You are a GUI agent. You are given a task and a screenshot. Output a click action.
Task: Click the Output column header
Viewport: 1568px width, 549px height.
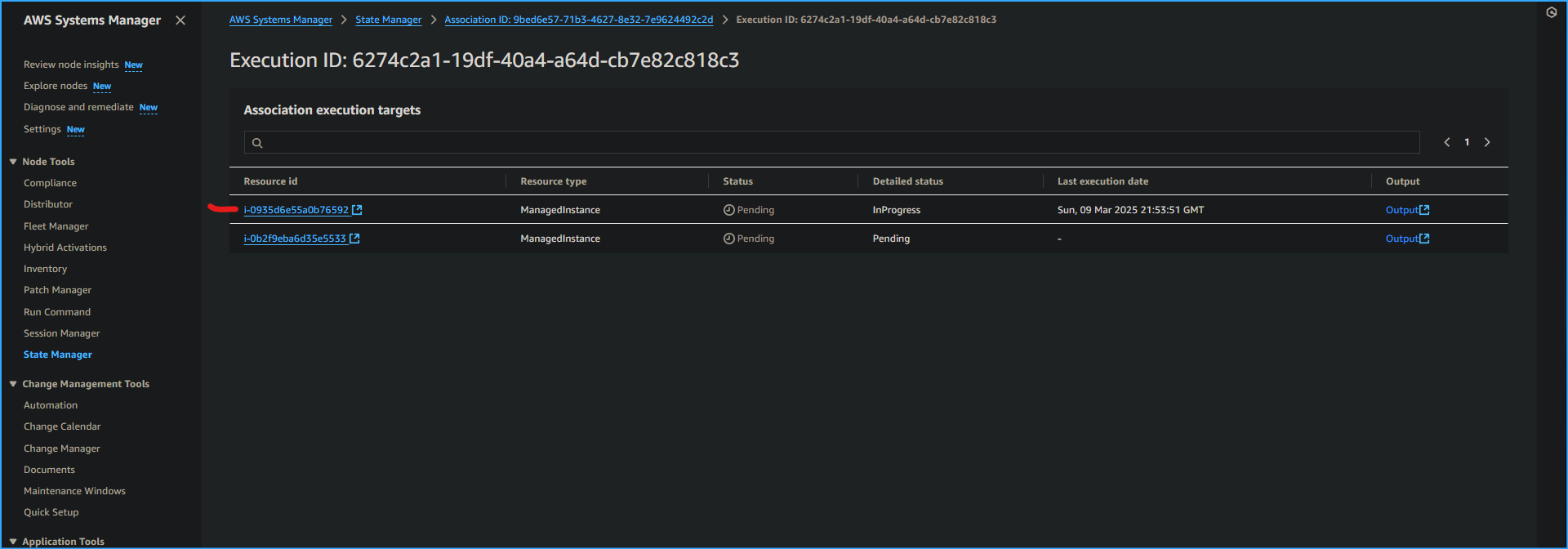point(1402,181)
